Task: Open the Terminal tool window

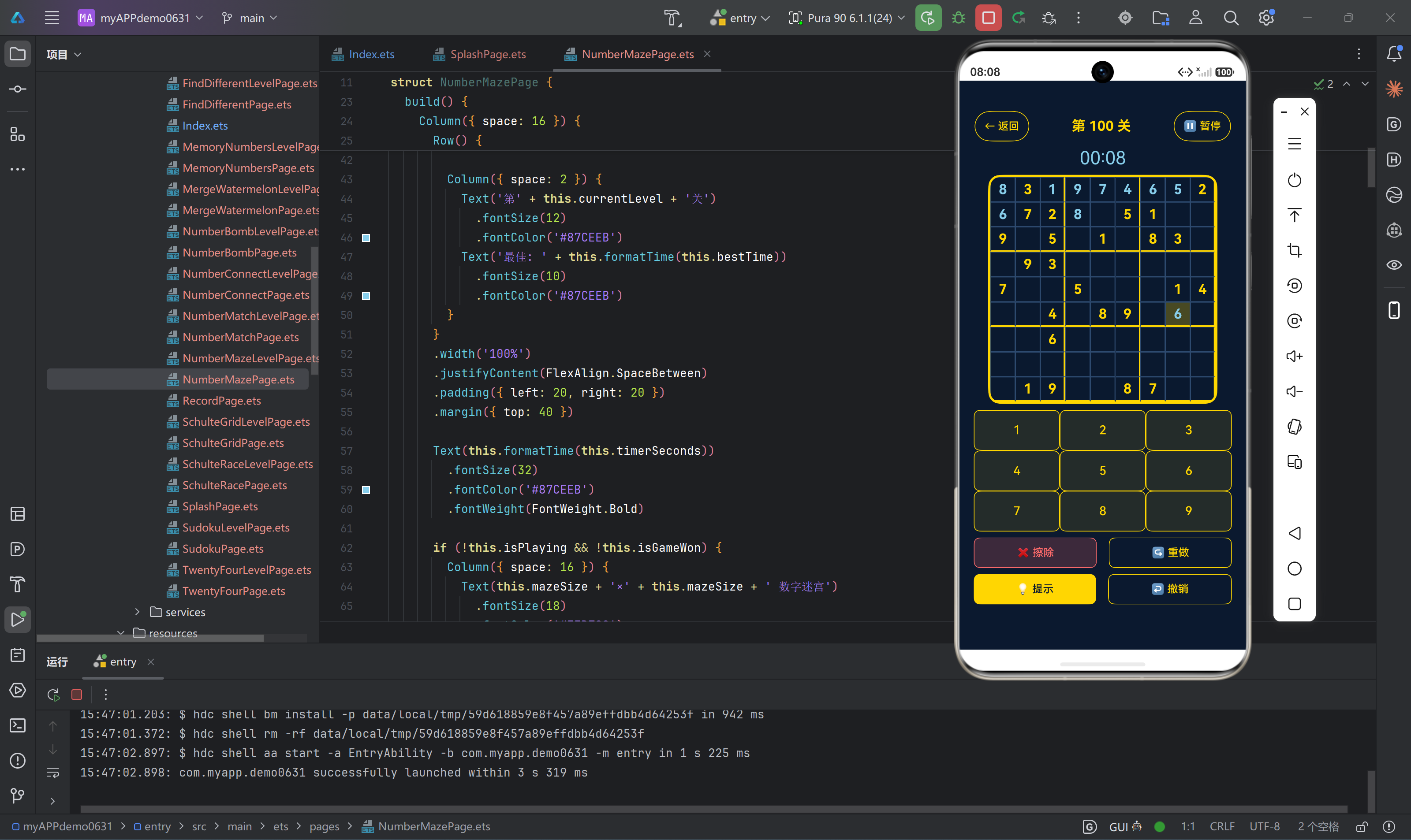Action: click(x=18, y=725)
